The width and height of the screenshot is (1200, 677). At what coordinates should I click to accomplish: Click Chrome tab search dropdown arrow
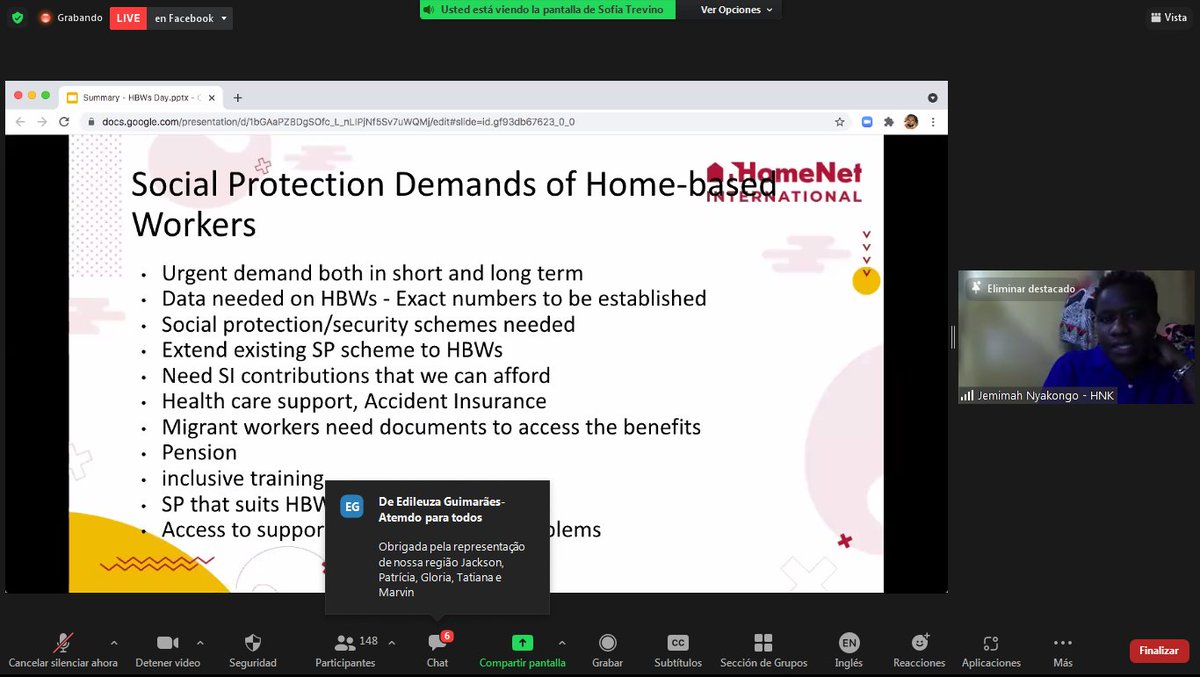[932, 98]
